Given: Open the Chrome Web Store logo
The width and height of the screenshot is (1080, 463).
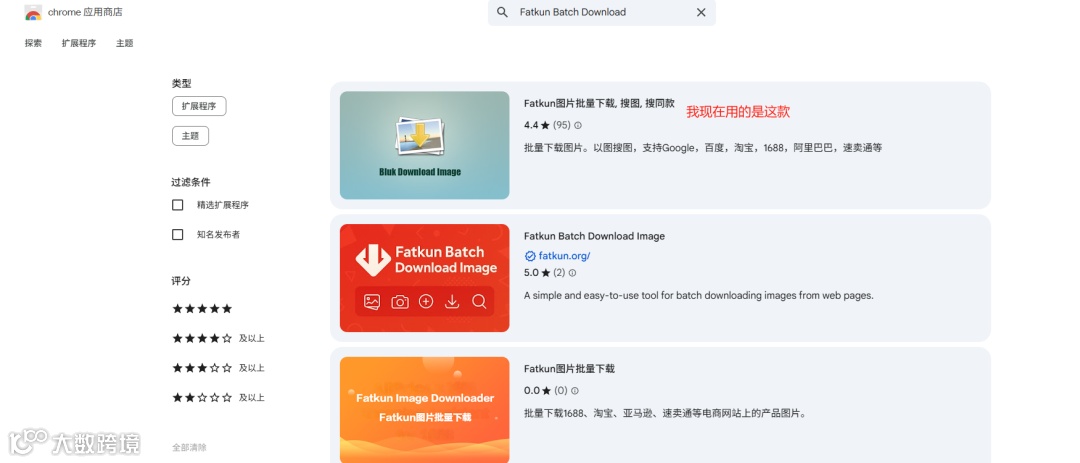Looking at the screenshot, I should (33, 13).
